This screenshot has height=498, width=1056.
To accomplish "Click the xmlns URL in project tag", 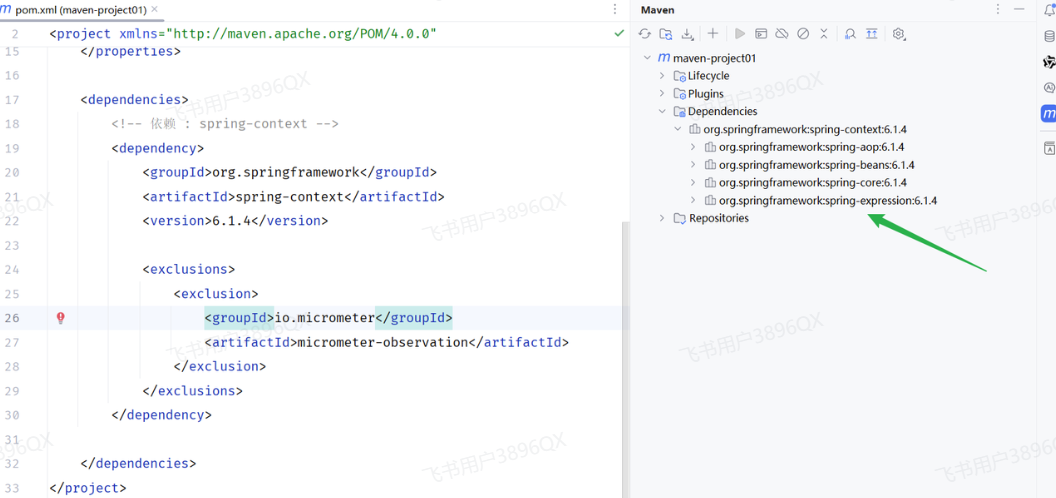I will [x=301, y=33].
